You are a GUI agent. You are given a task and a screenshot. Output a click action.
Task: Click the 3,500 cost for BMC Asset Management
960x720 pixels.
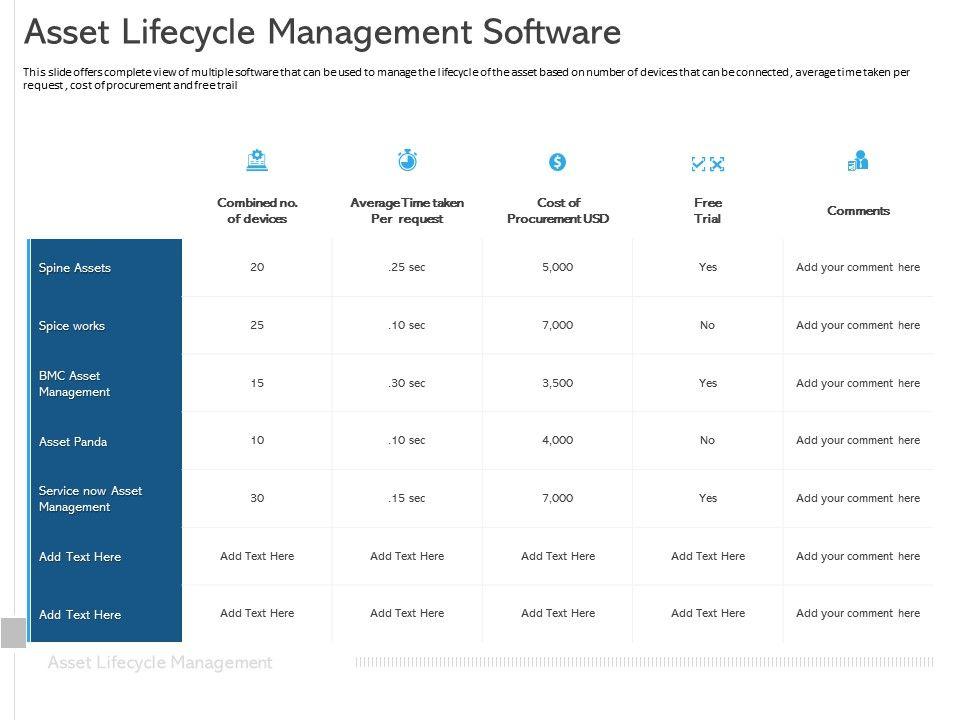click(558, 383)
